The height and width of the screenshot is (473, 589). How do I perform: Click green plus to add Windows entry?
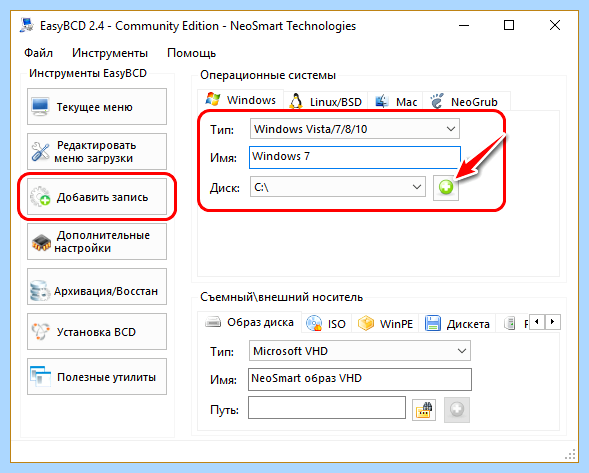(x=446, y=187)
